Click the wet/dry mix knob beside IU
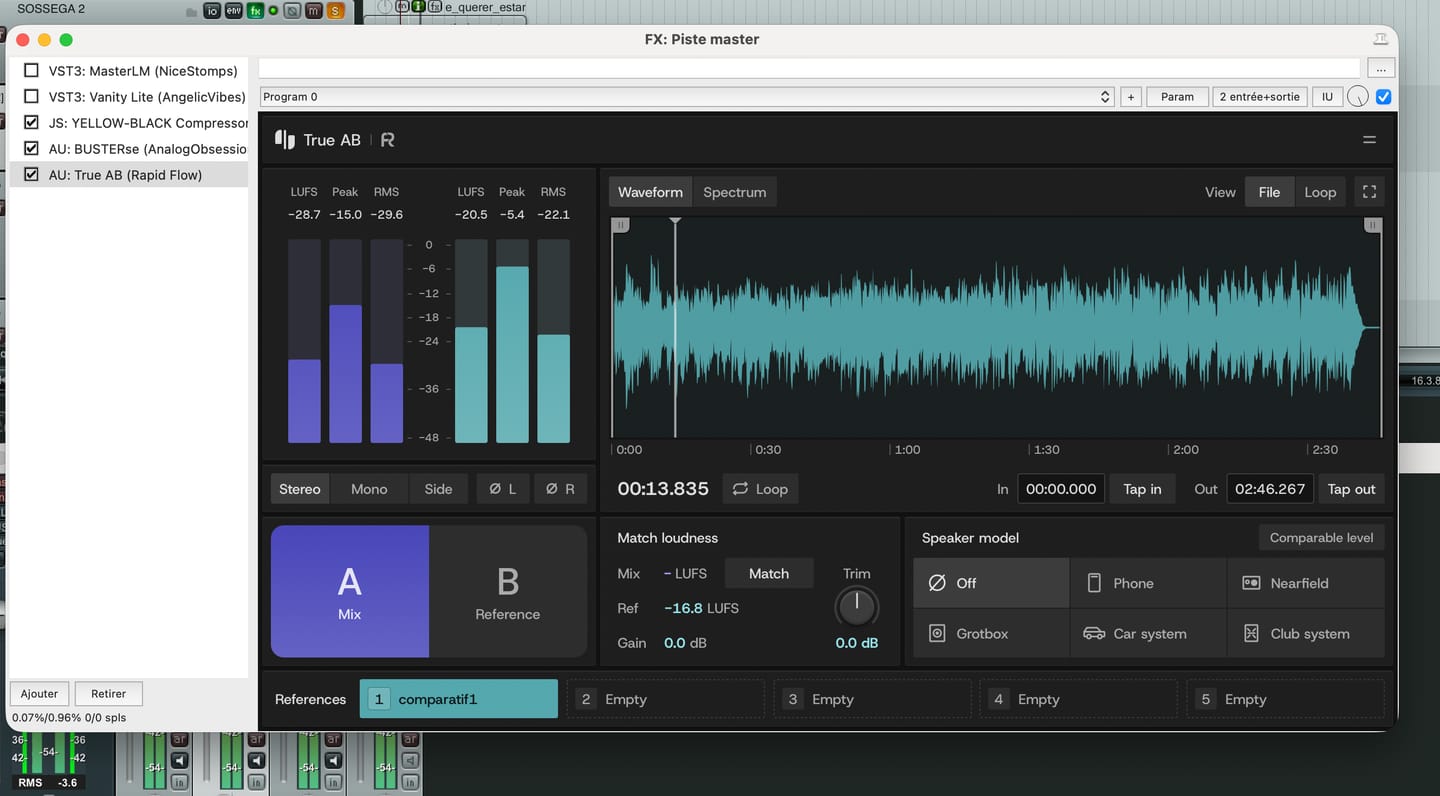The width and height of the screenshot is (1440, 796). pos(1357,97)
